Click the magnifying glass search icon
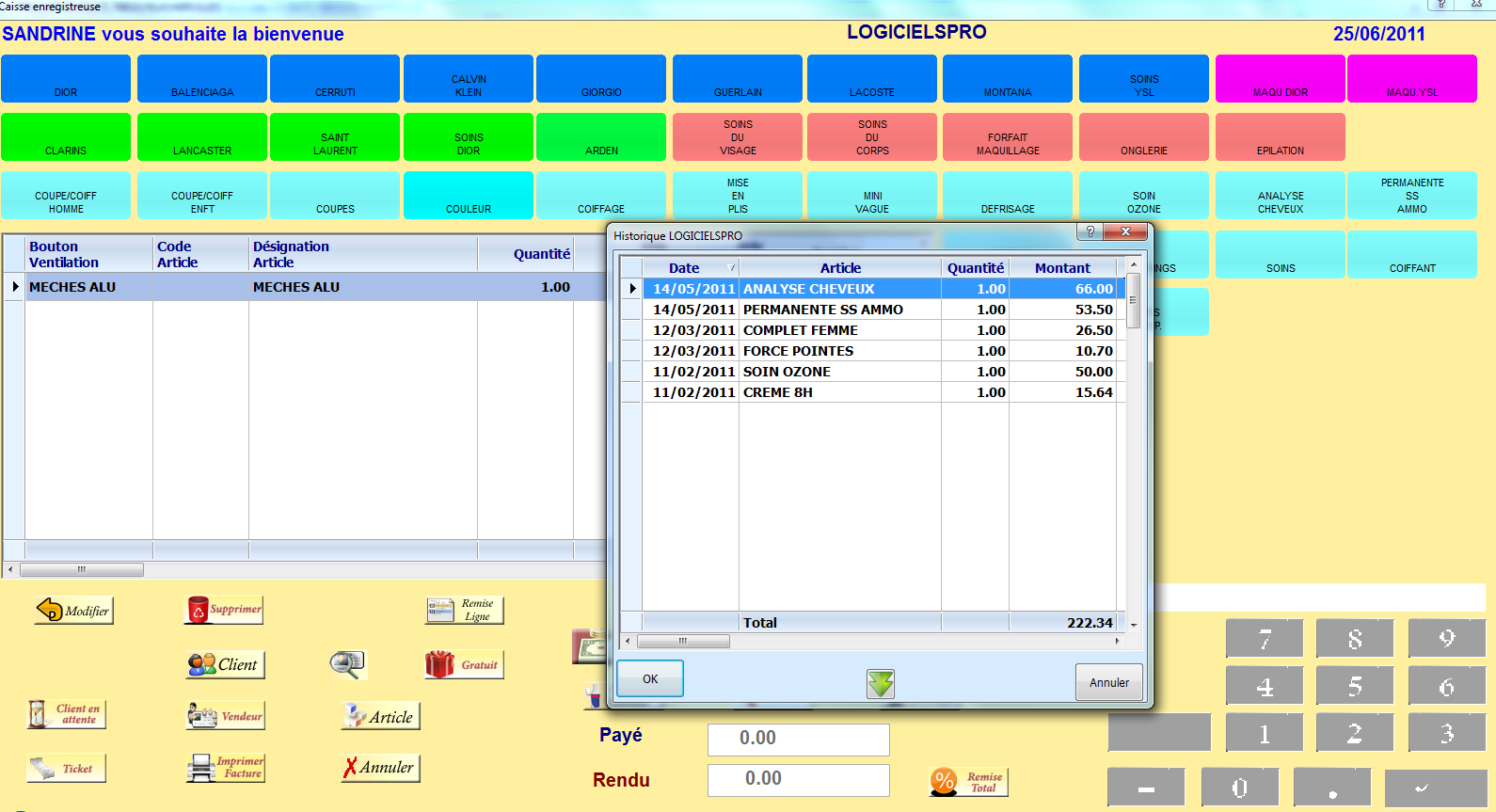The height and width of the screenshot is (812, 1496). 347,664
